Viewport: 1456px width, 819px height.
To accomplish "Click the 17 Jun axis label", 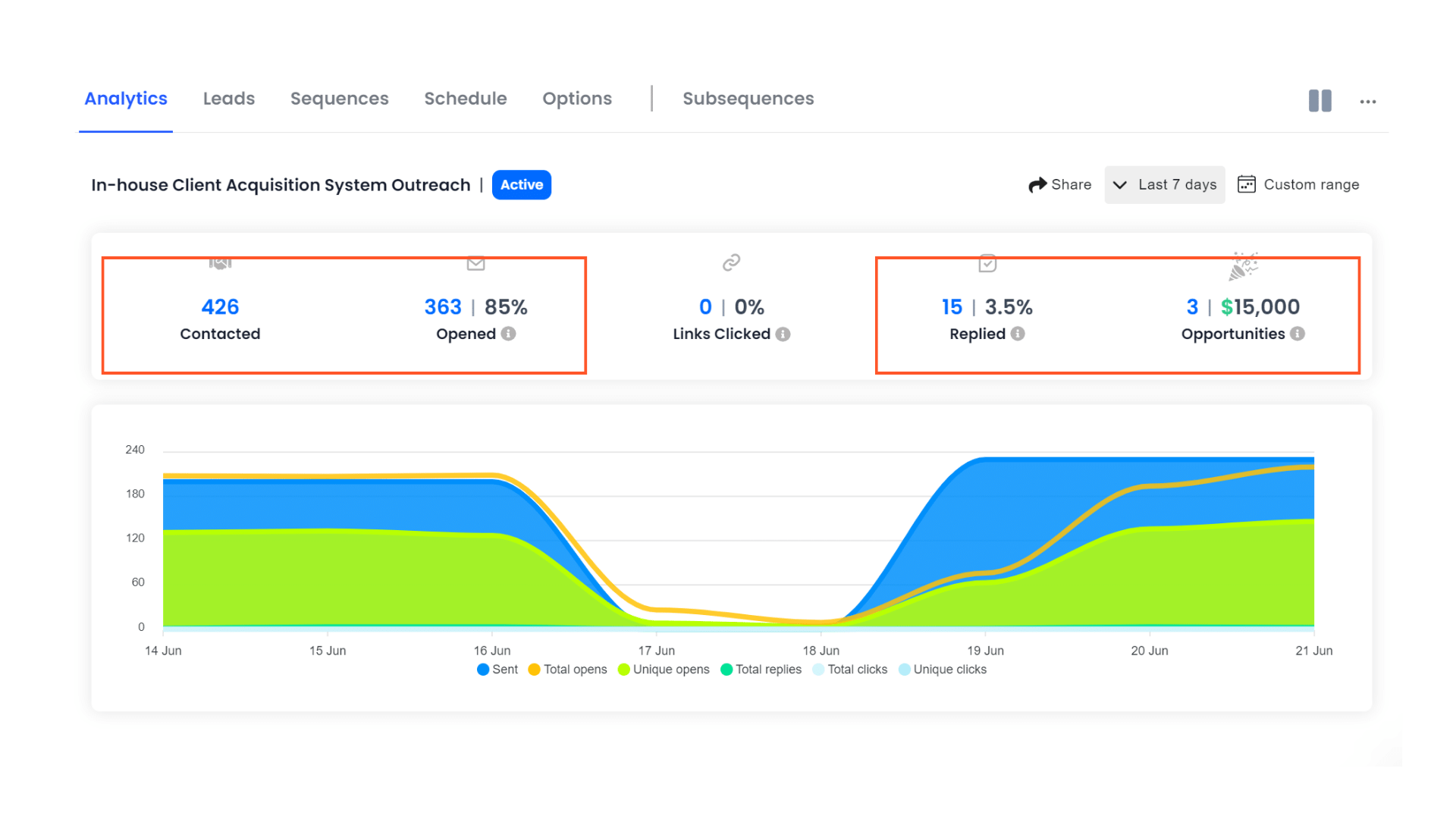I will point(657,651).
